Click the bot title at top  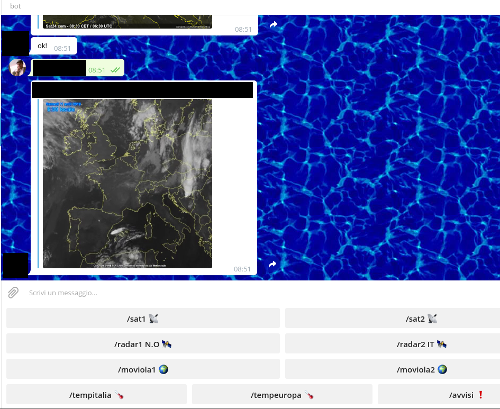pos(15,6)
